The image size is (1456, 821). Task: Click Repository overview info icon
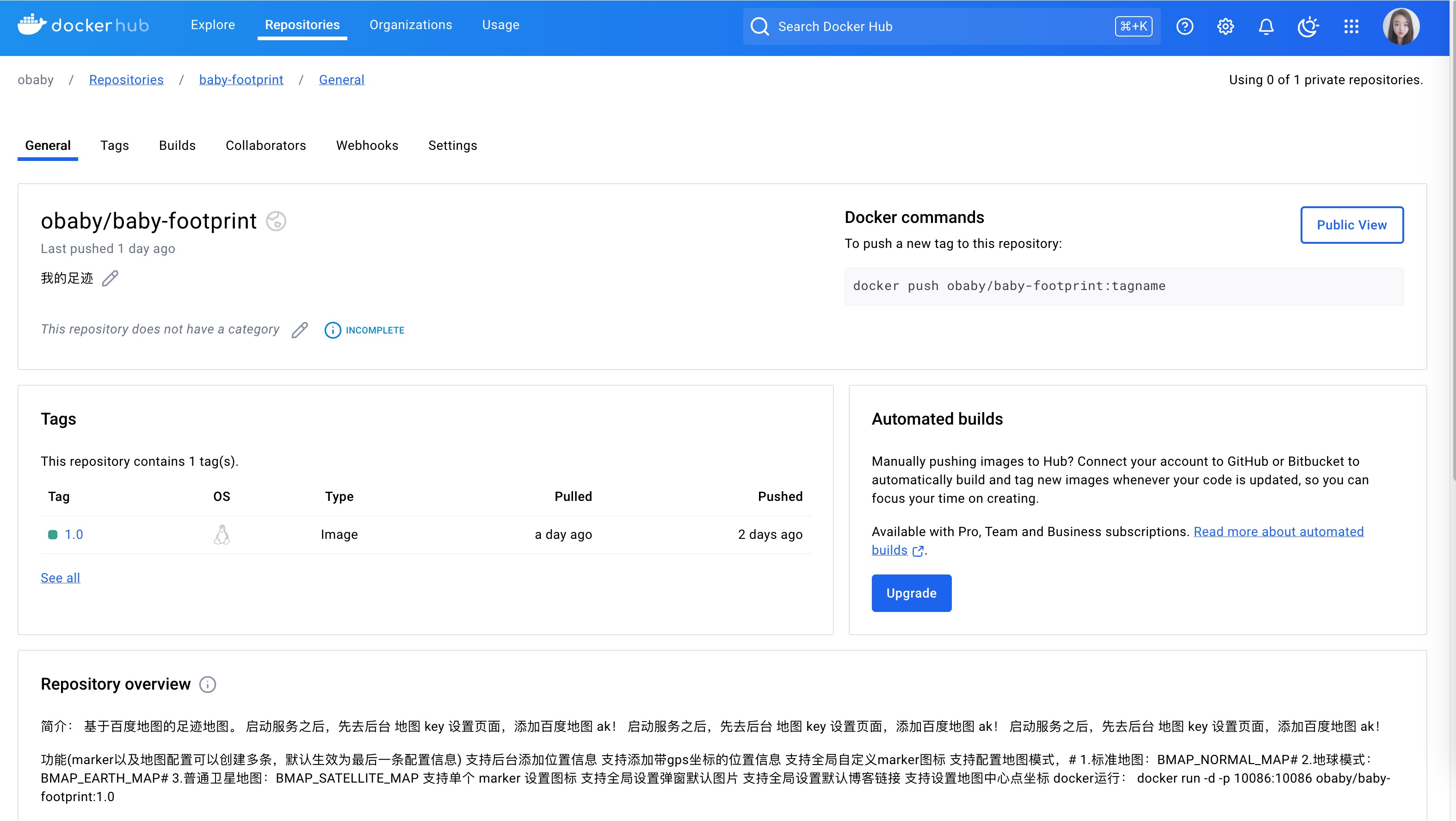point(207,684)
